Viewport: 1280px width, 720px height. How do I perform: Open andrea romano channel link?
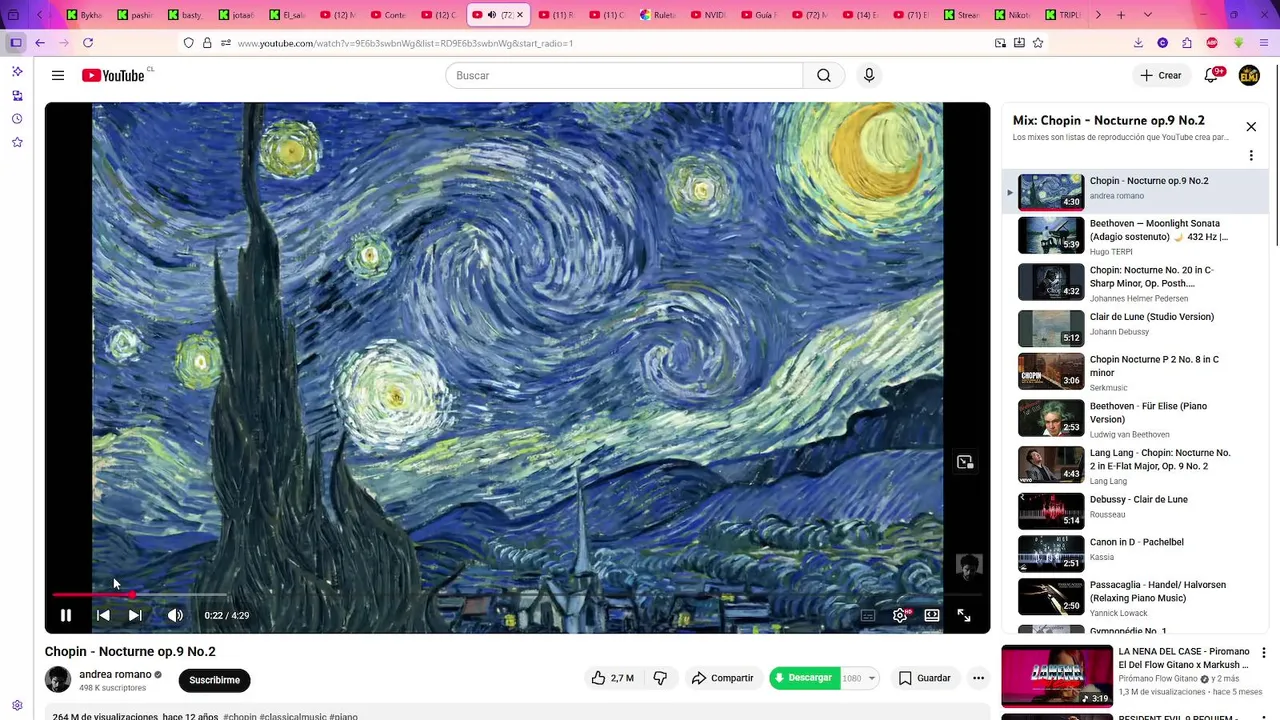(x=115, y=674)
